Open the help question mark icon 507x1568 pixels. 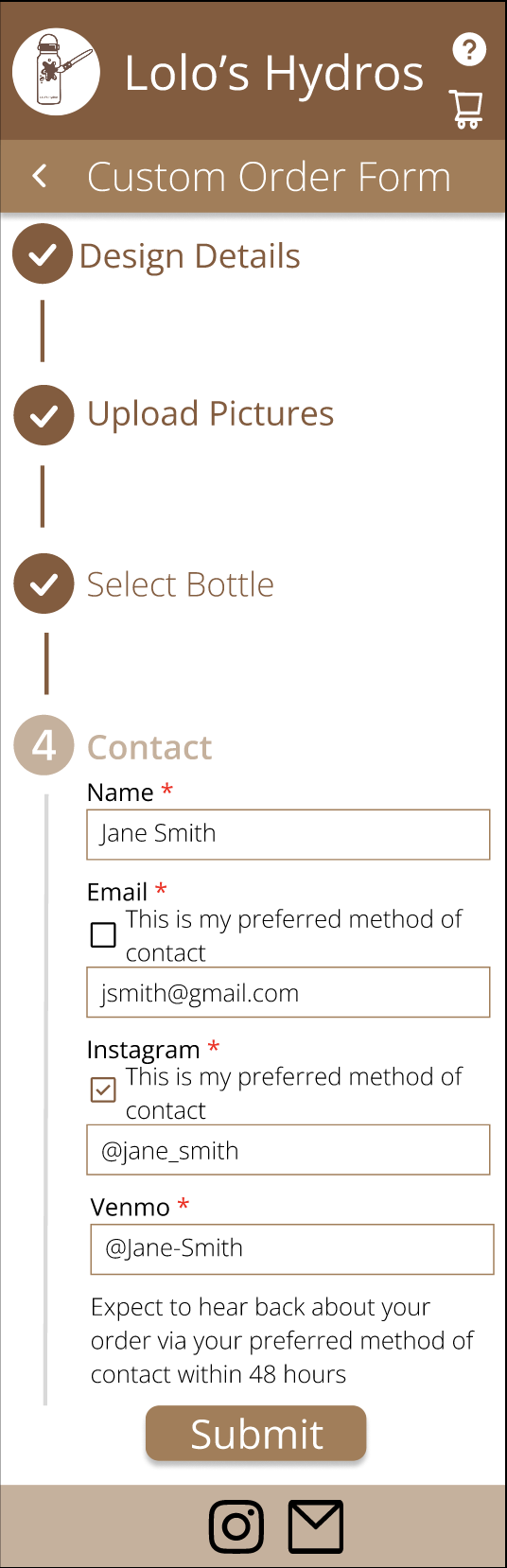click(x=469, y=49)
